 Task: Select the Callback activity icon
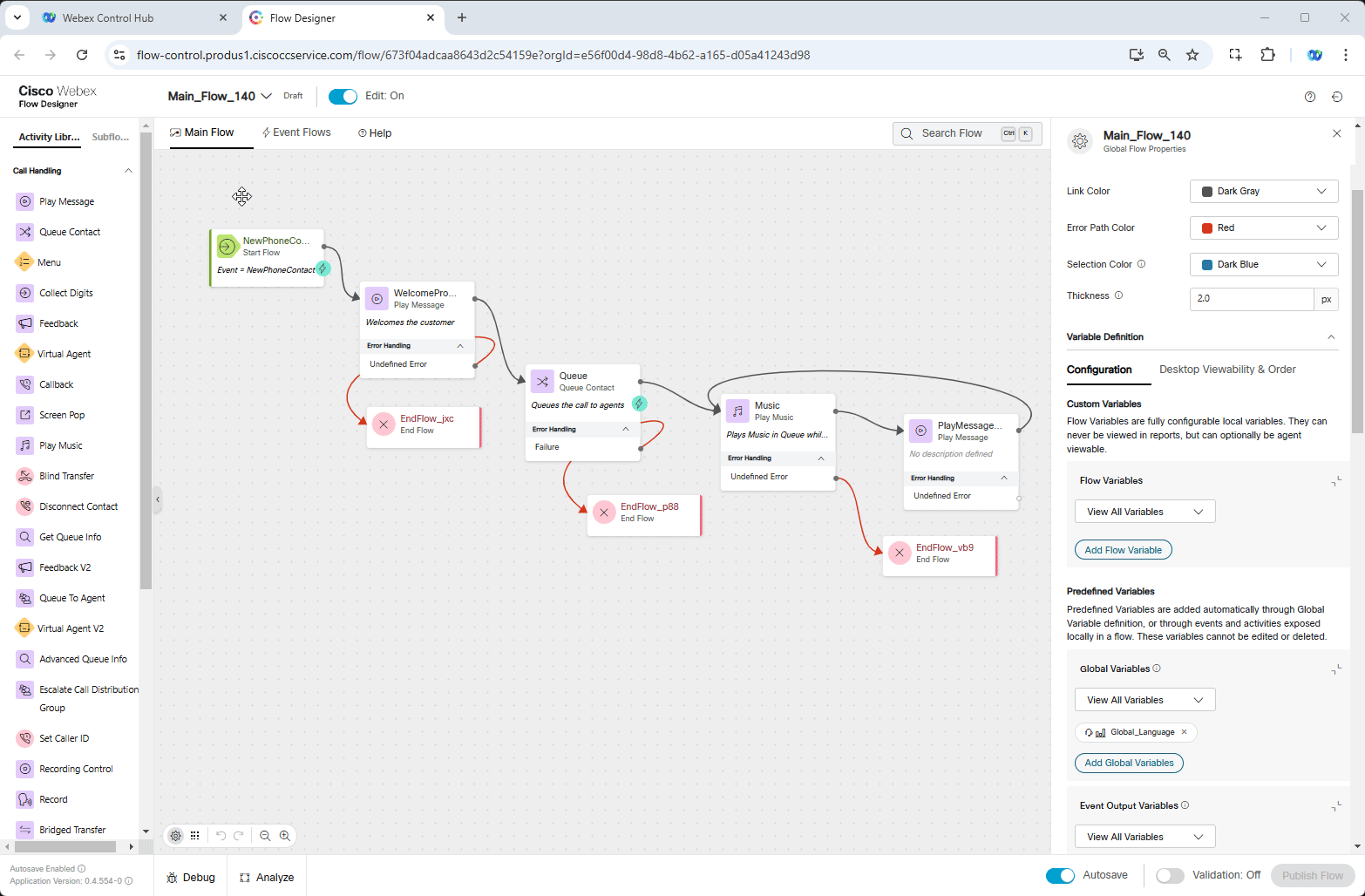pyautogui.click(x=25, y=384)
